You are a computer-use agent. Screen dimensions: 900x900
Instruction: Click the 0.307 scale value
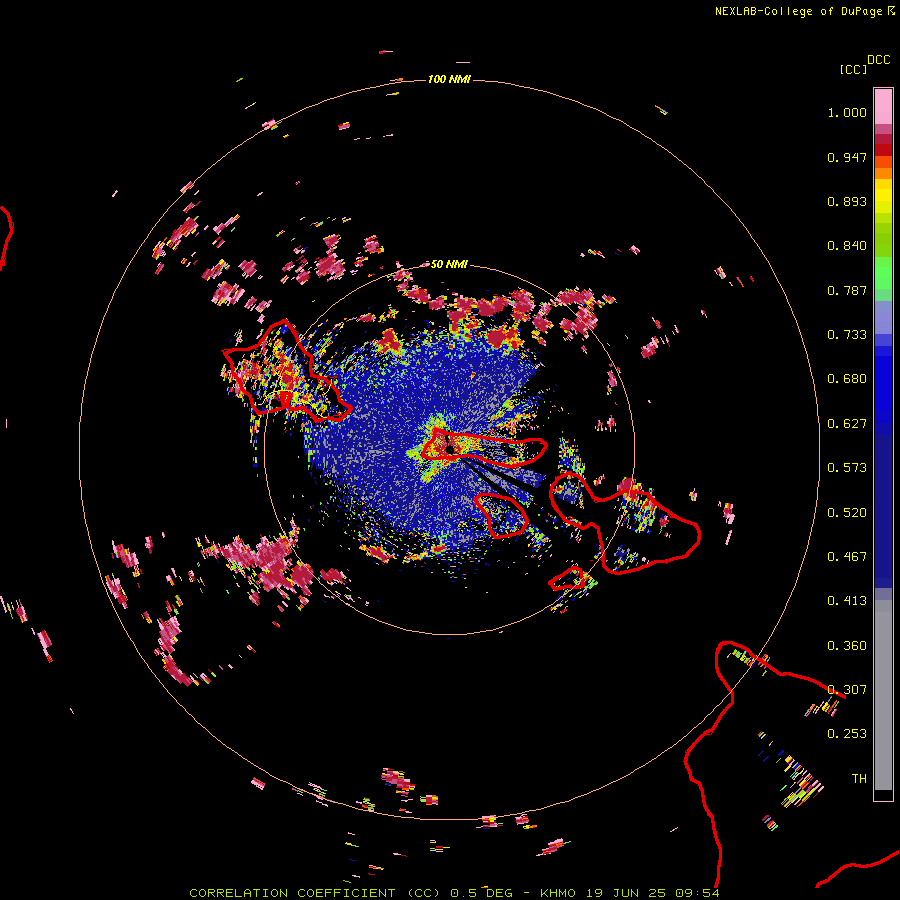(847, 690)
